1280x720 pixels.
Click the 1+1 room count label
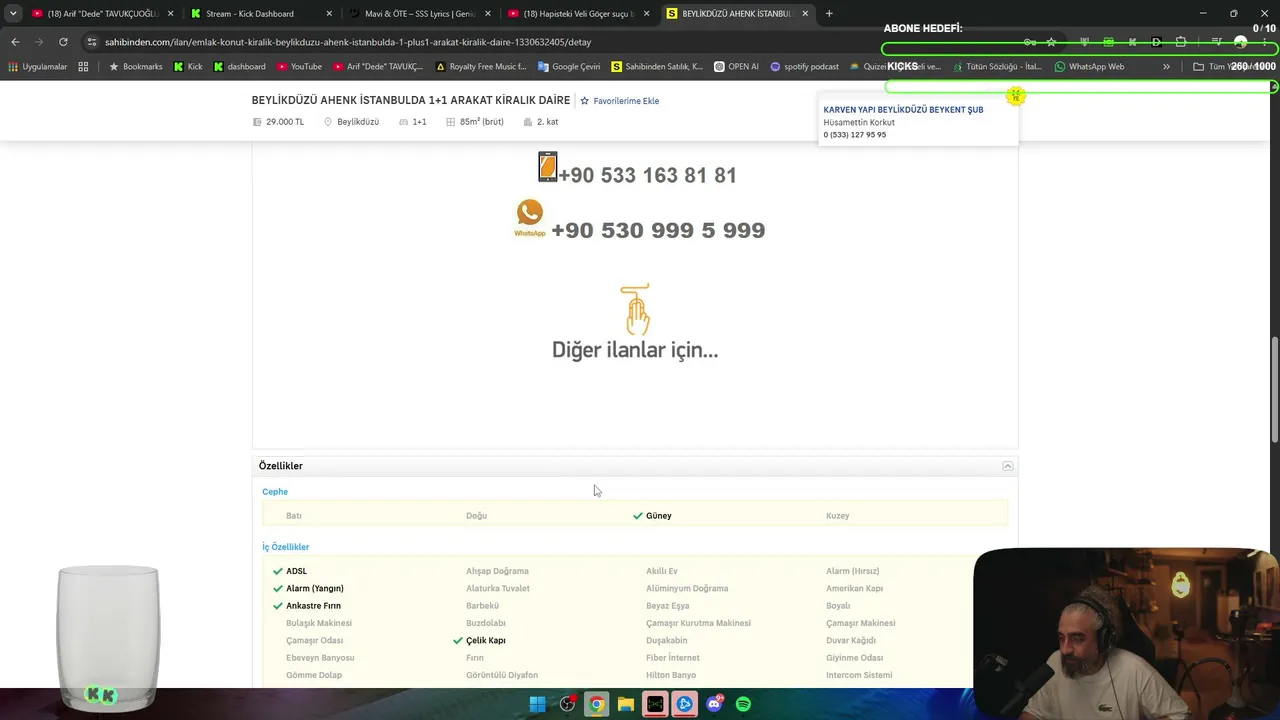(413, 122)
